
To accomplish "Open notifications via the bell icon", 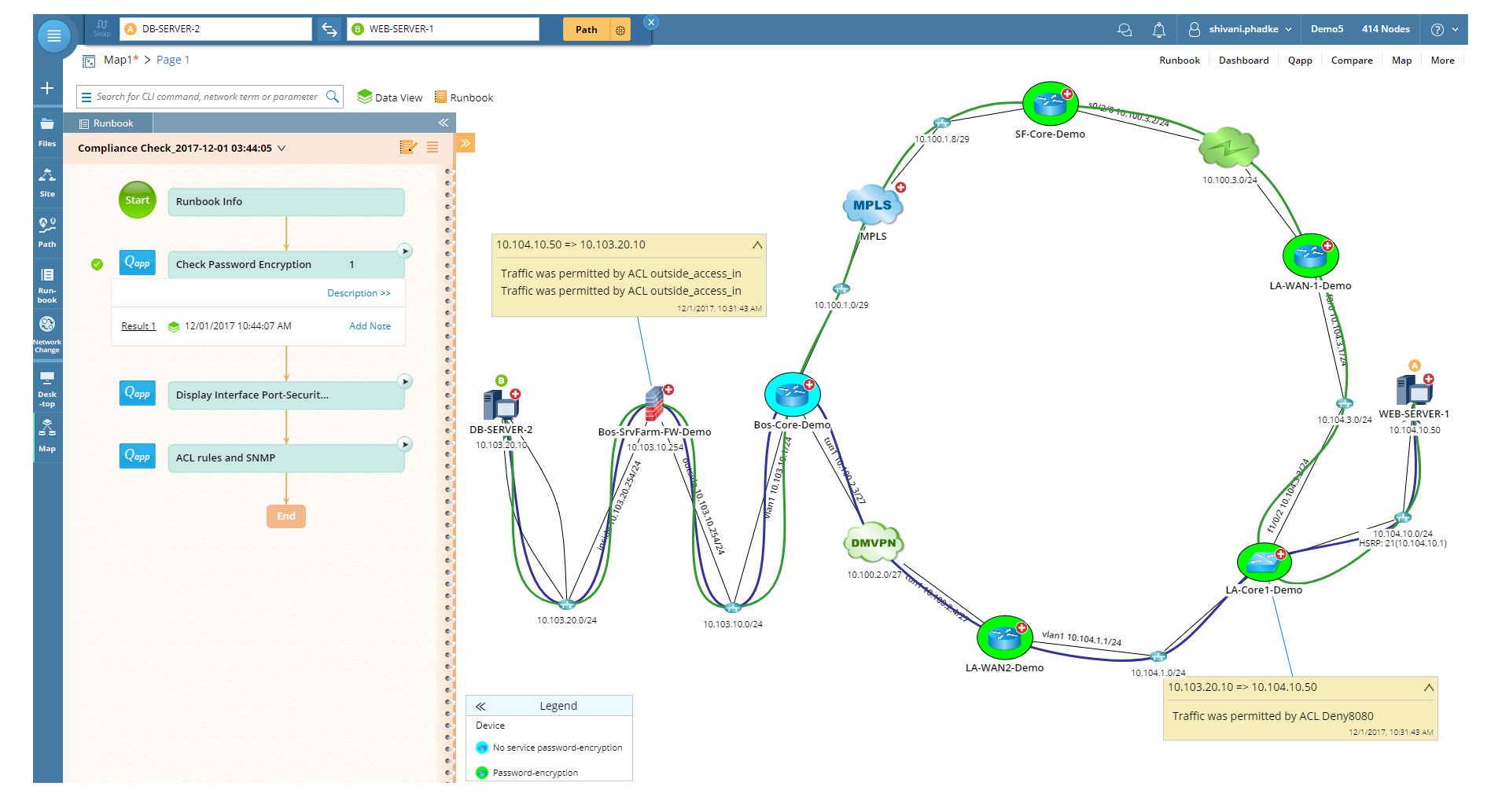I will click(1158, 29).
